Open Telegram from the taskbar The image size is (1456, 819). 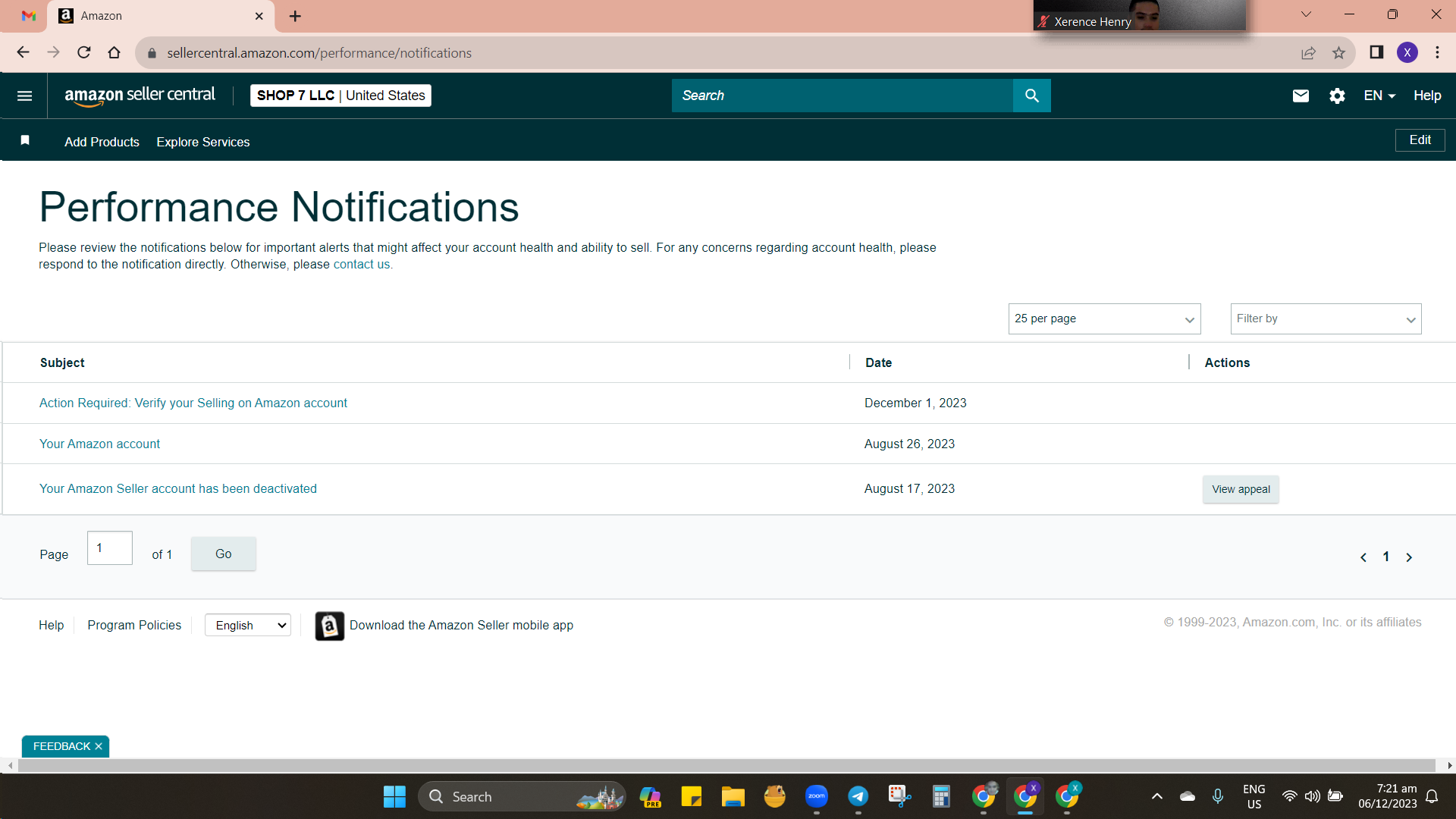tap(858, 796)
